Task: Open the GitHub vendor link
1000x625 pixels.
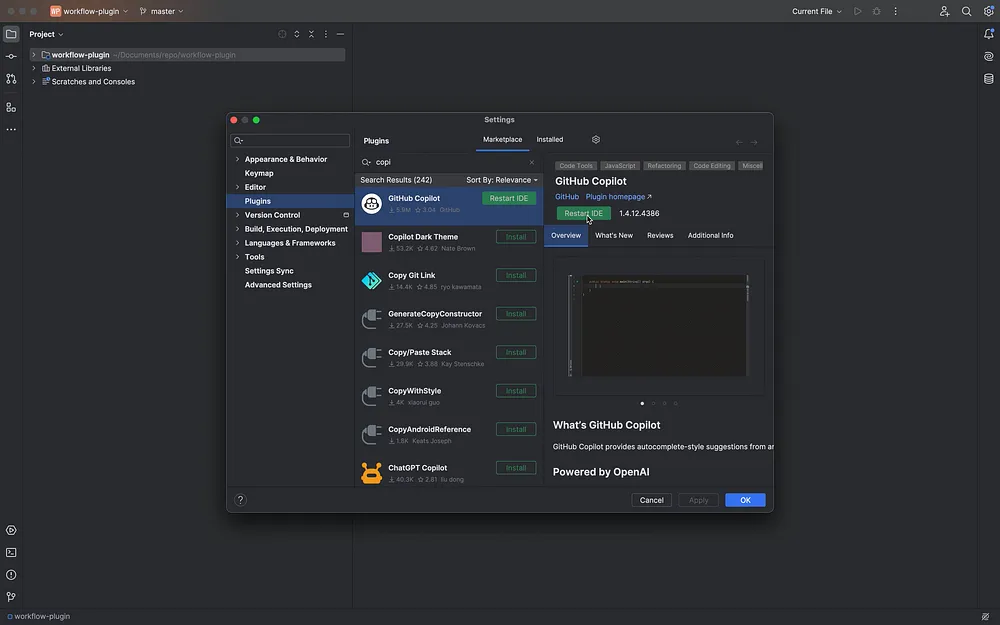Action: coord(567,197)
